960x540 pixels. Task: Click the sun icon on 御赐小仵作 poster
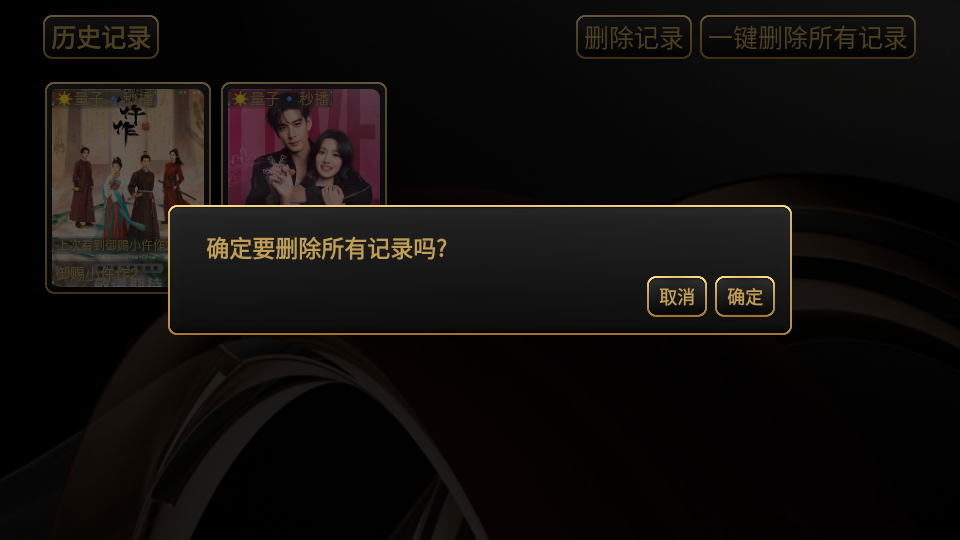pos(64,99)
